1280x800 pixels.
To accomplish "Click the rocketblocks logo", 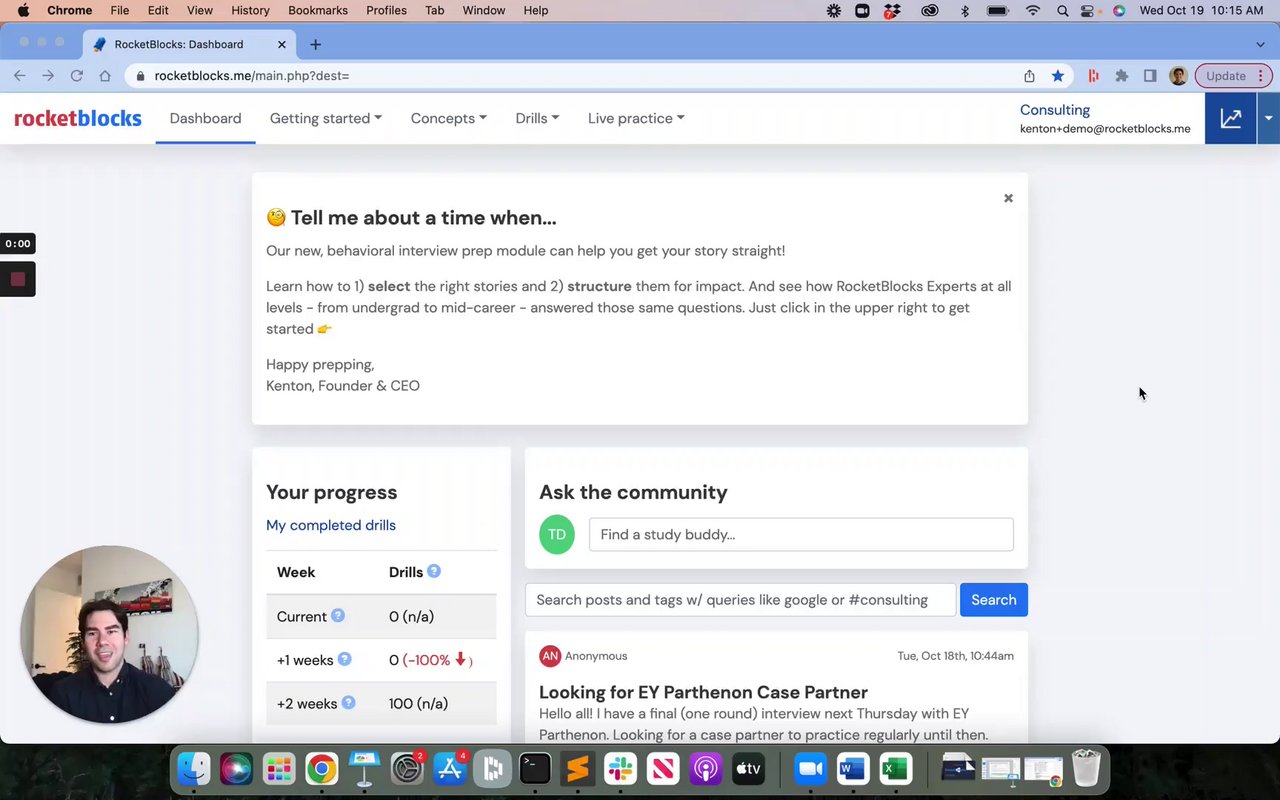I will pyautogui.click(x=78, y=118).
